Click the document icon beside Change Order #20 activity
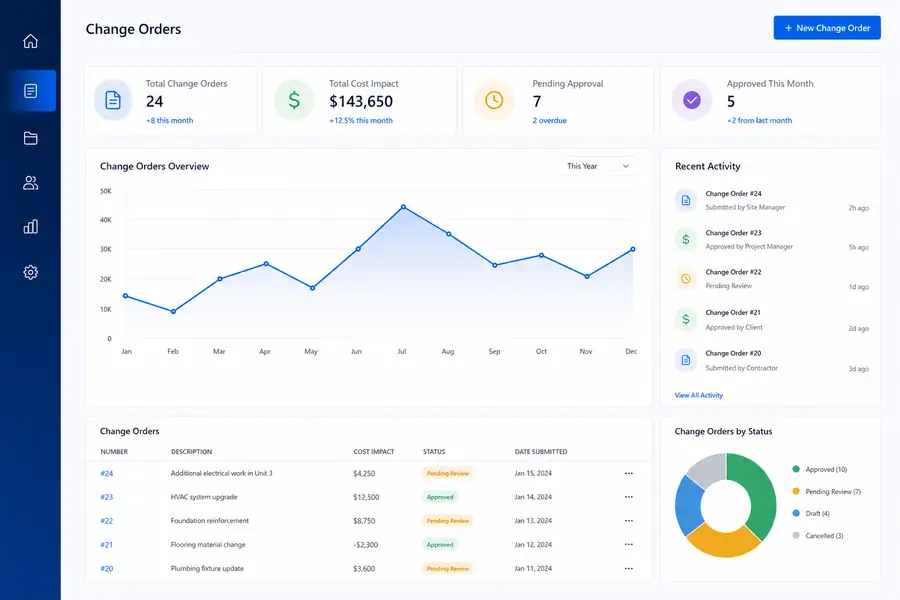Viewport: 900px width, 600px height. click(x=685, y=360)
